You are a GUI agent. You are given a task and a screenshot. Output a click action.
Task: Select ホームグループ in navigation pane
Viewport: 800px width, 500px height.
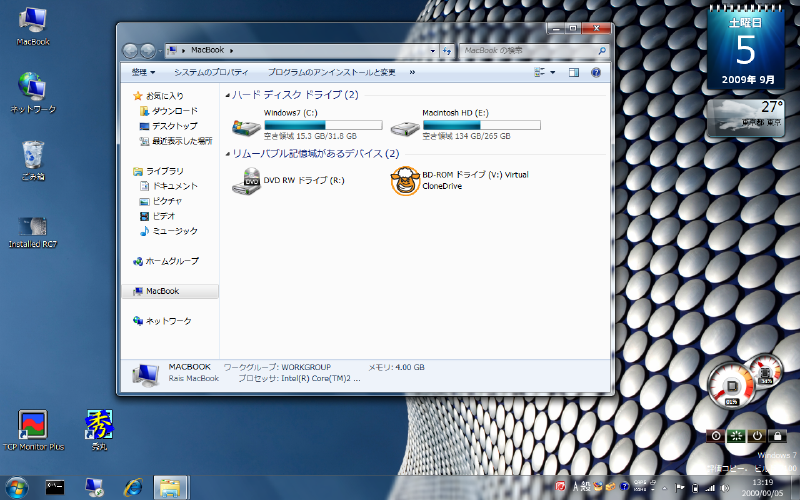166,261
